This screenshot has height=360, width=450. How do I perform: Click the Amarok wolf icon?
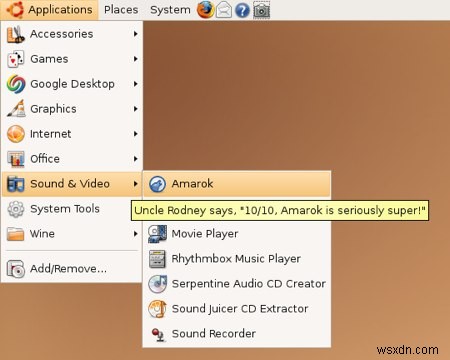(x=157, y=184)
